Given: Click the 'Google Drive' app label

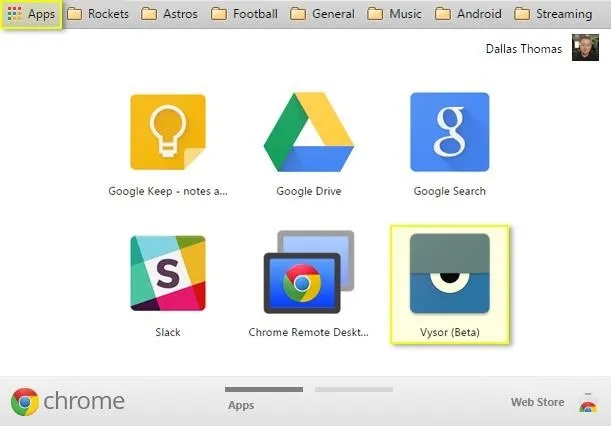Looking at the screenshot, I should (x=309, y=191).
